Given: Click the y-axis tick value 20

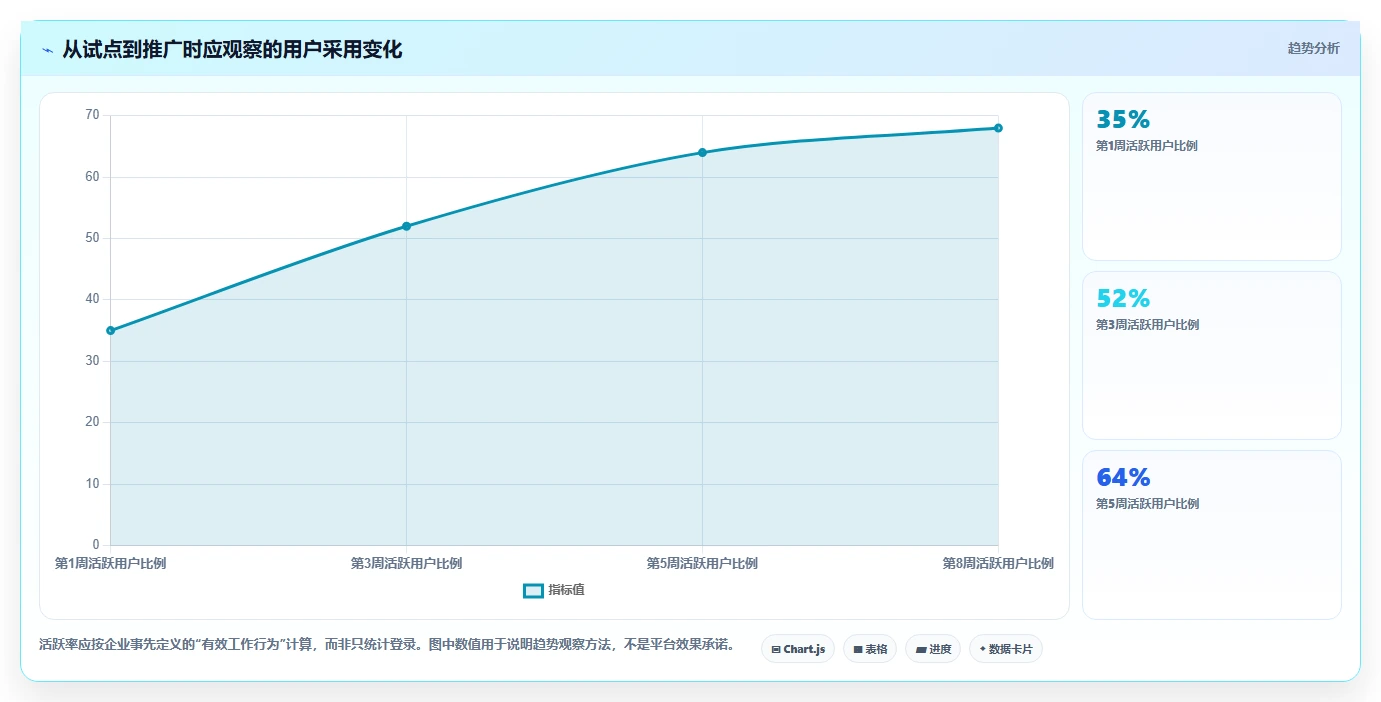Looking at the screenshot, I should pos(93,422).
